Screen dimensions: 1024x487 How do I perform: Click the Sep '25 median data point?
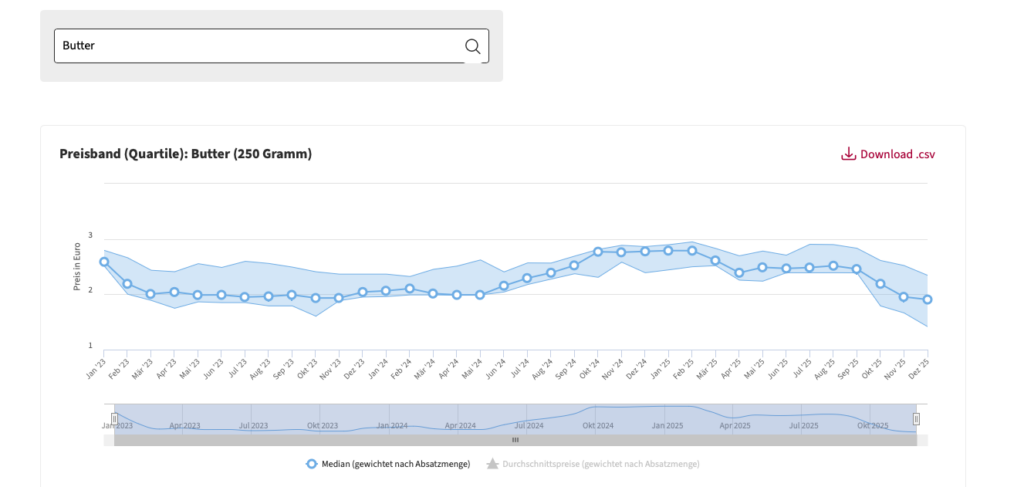(x=857, y=269)
